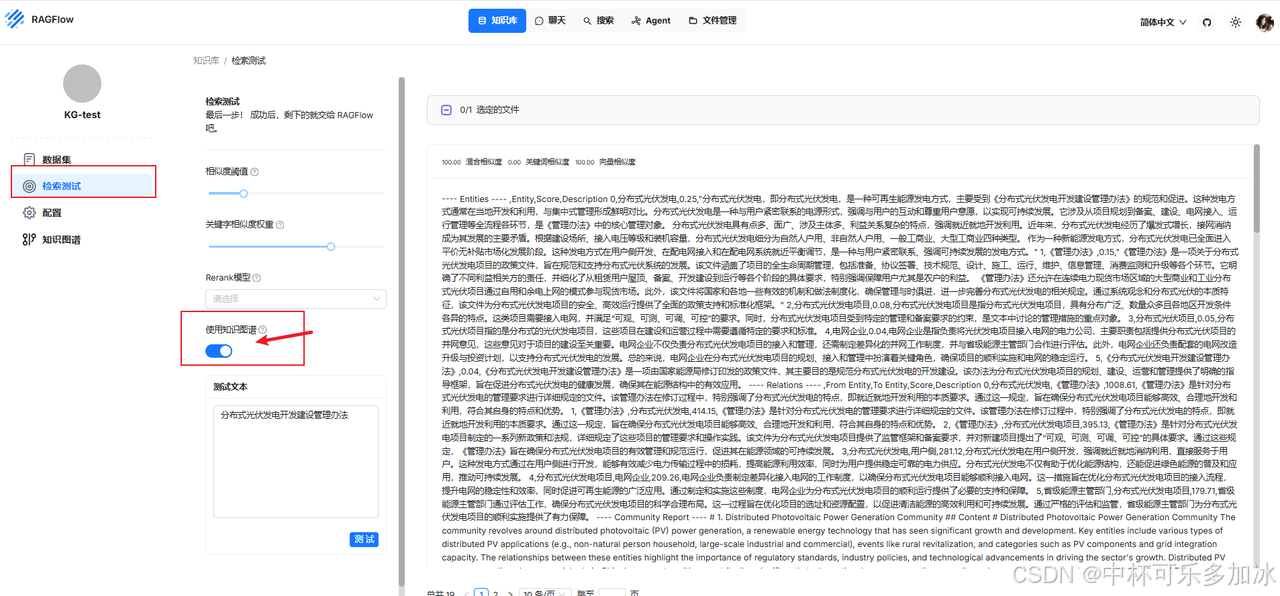Click the 知识库 breadcrumb link

205,61
